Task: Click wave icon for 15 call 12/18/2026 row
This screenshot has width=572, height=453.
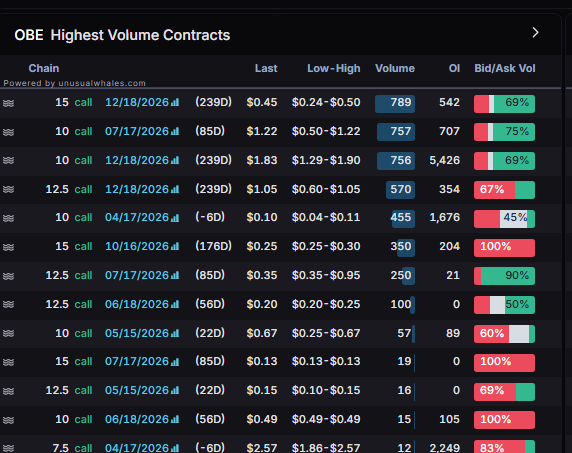Action: pos(8,103)
